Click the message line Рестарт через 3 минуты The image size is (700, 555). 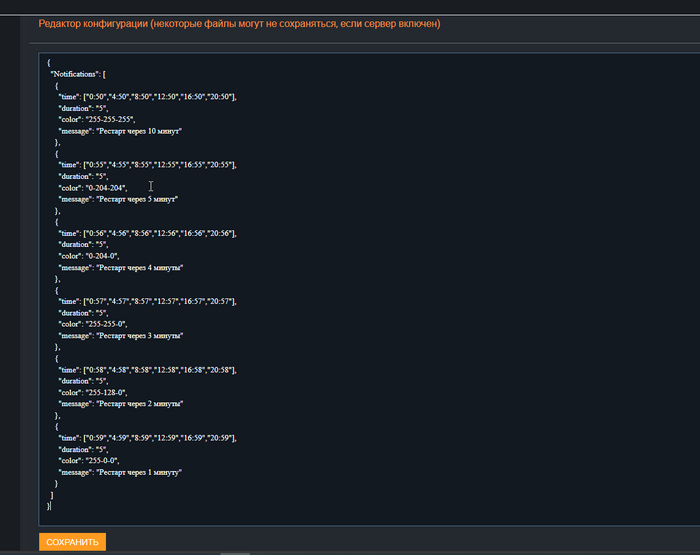point(138,335)
